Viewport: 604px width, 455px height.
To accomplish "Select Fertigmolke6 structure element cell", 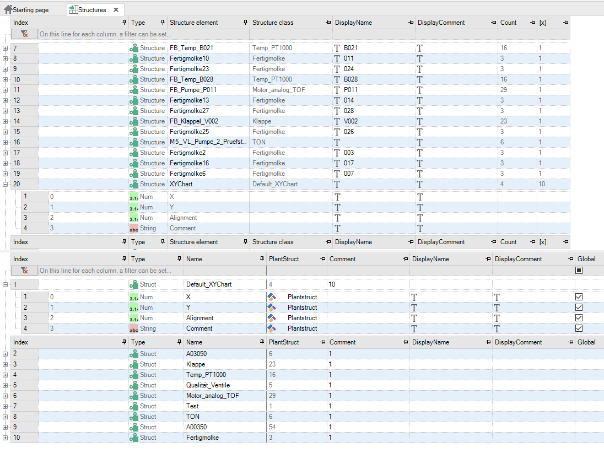I will click(188, 174).
